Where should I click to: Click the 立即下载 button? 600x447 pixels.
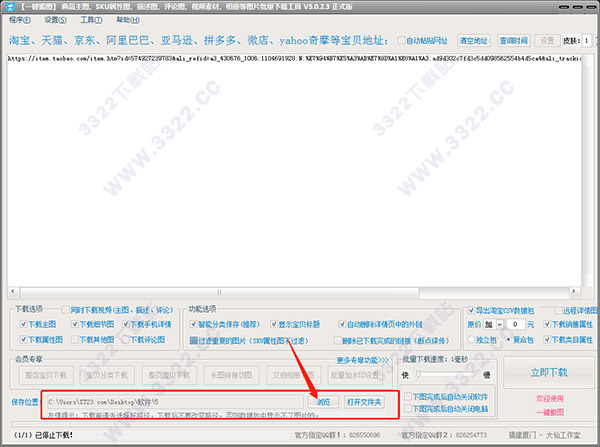click(x=549, y=372)
